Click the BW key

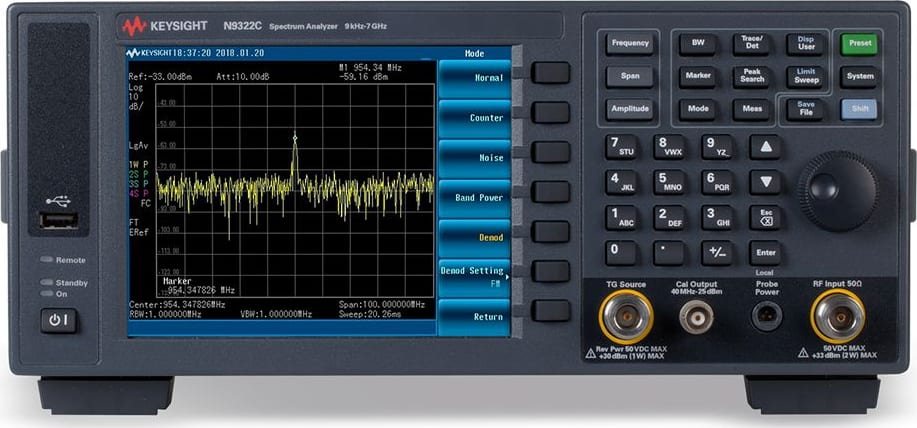(698, 44)
